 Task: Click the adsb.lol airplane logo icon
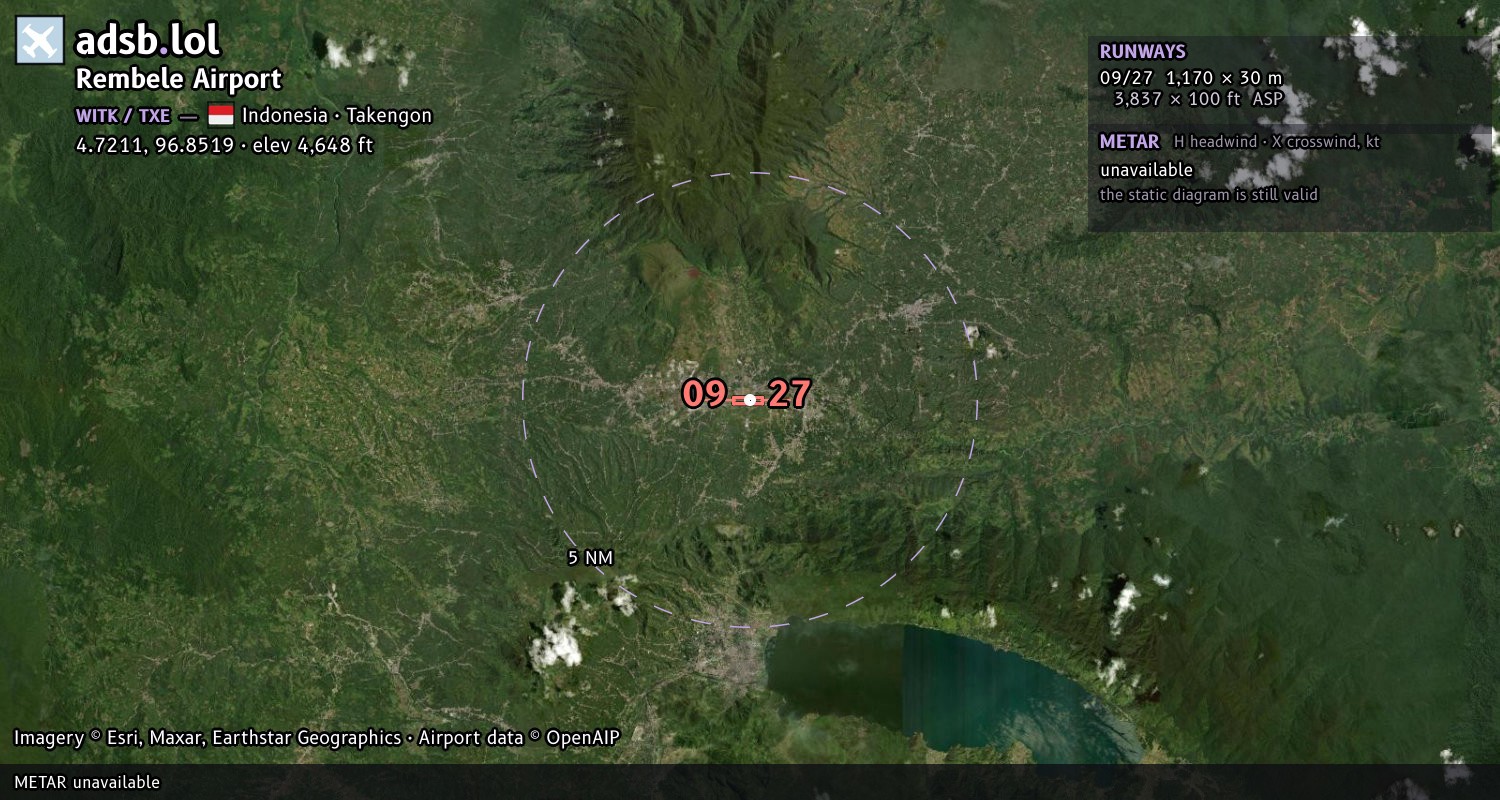coord(40,40)
